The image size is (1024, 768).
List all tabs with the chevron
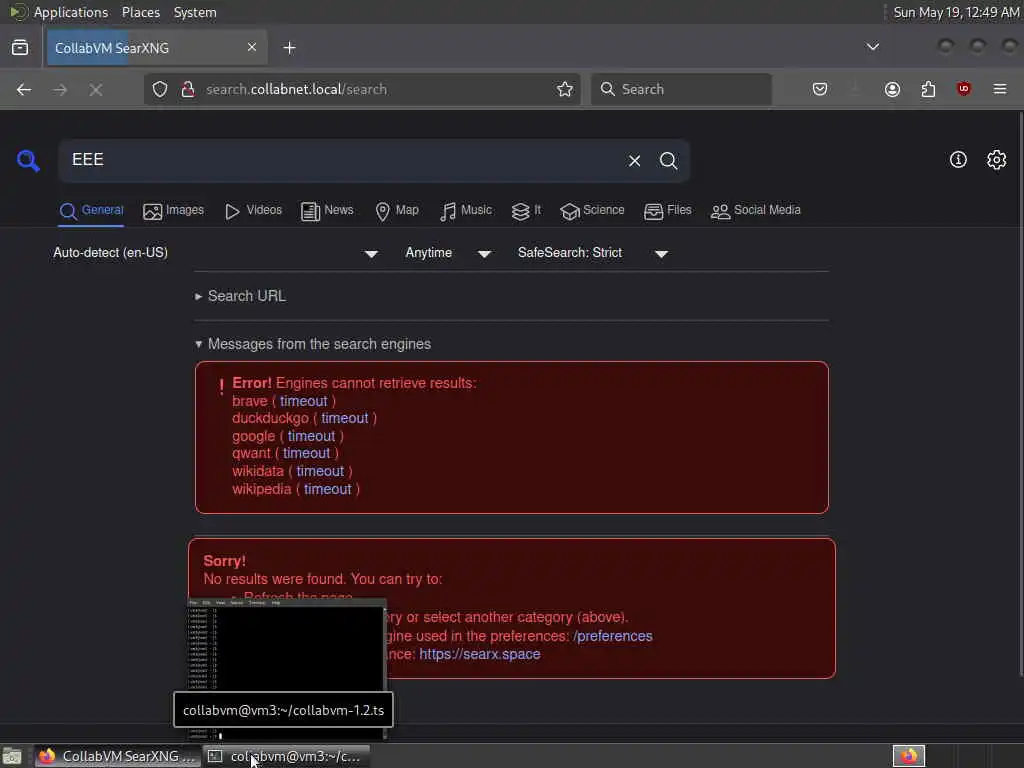click(x=872, y=47)
